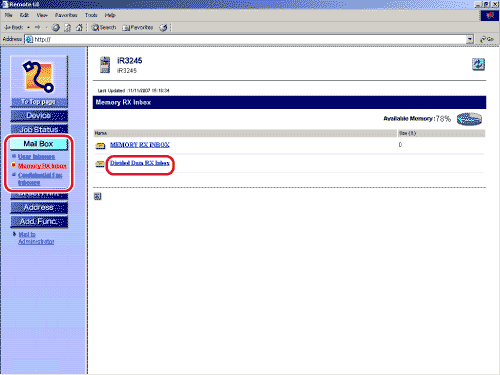
Task: Open the Tools menu
Action: (91, 15)
